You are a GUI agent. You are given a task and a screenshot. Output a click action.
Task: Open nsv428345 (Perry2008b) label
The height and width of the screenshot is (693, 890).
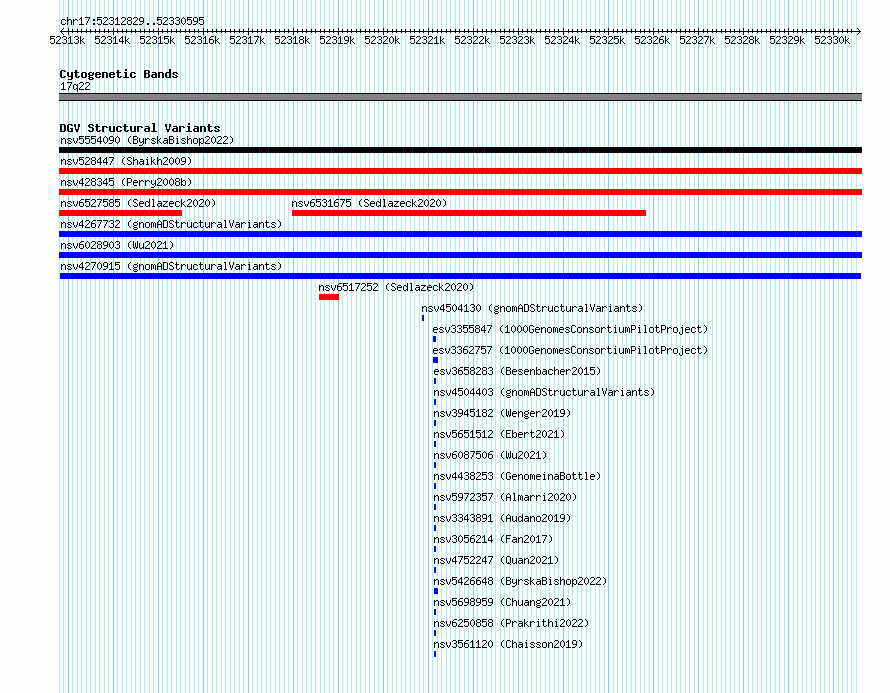click(126, 182)
